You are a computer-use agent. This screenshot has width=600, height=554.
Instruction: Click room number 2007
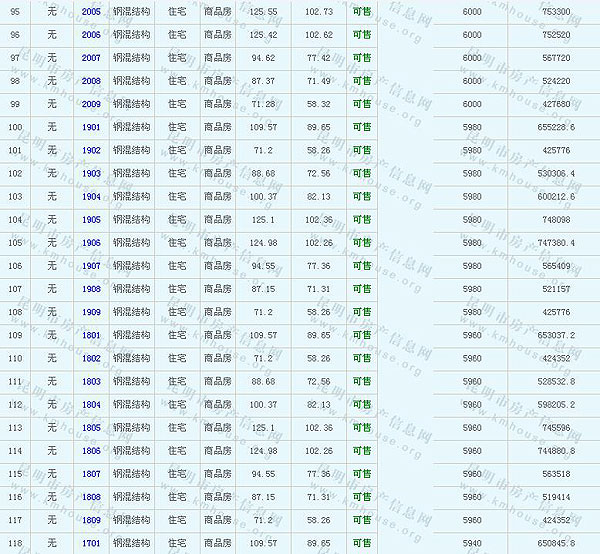[91, 58]
